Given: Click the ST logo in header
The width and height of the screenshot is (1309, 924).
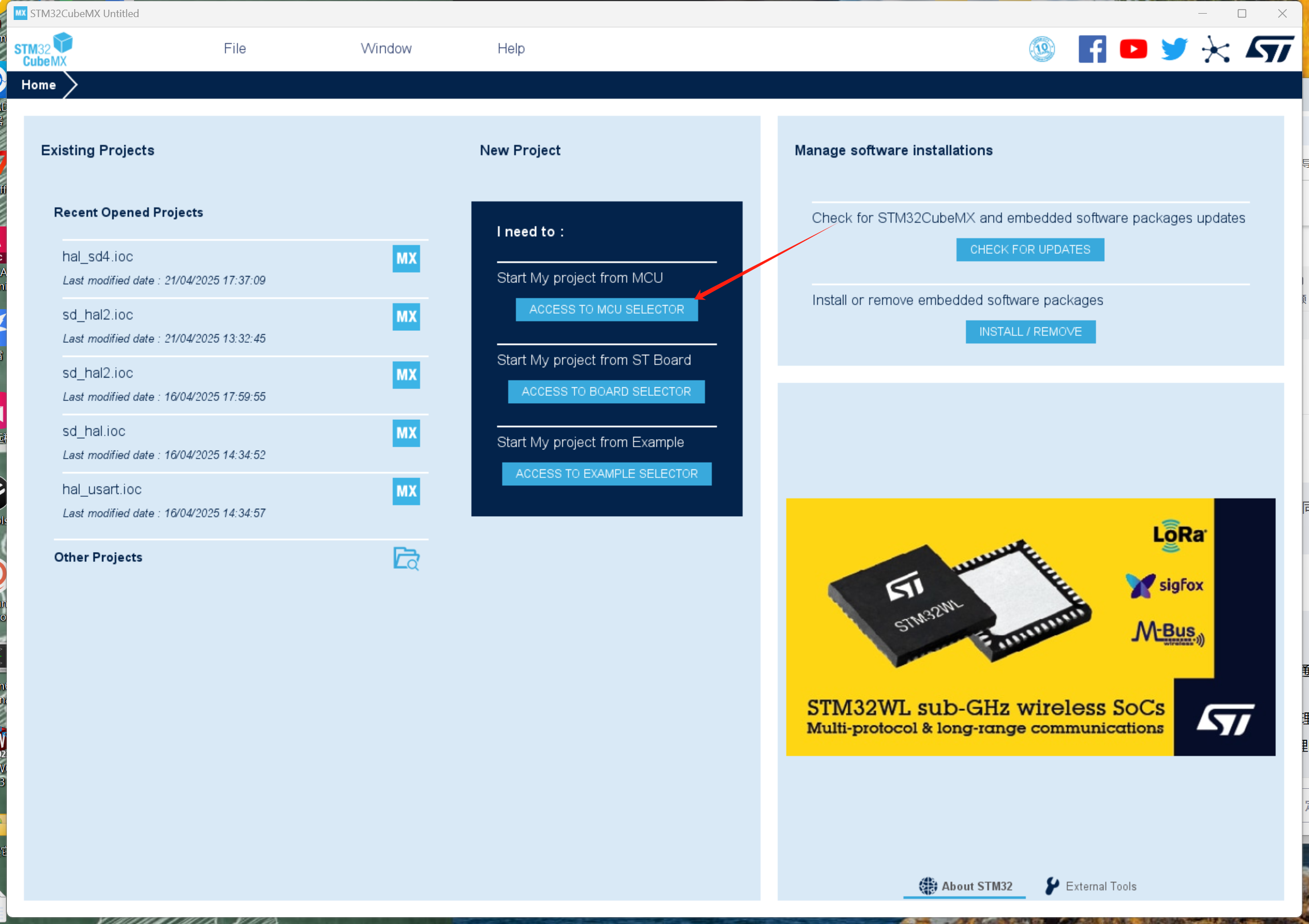Looking at the screenshot, I should [x=1269, y=49].
